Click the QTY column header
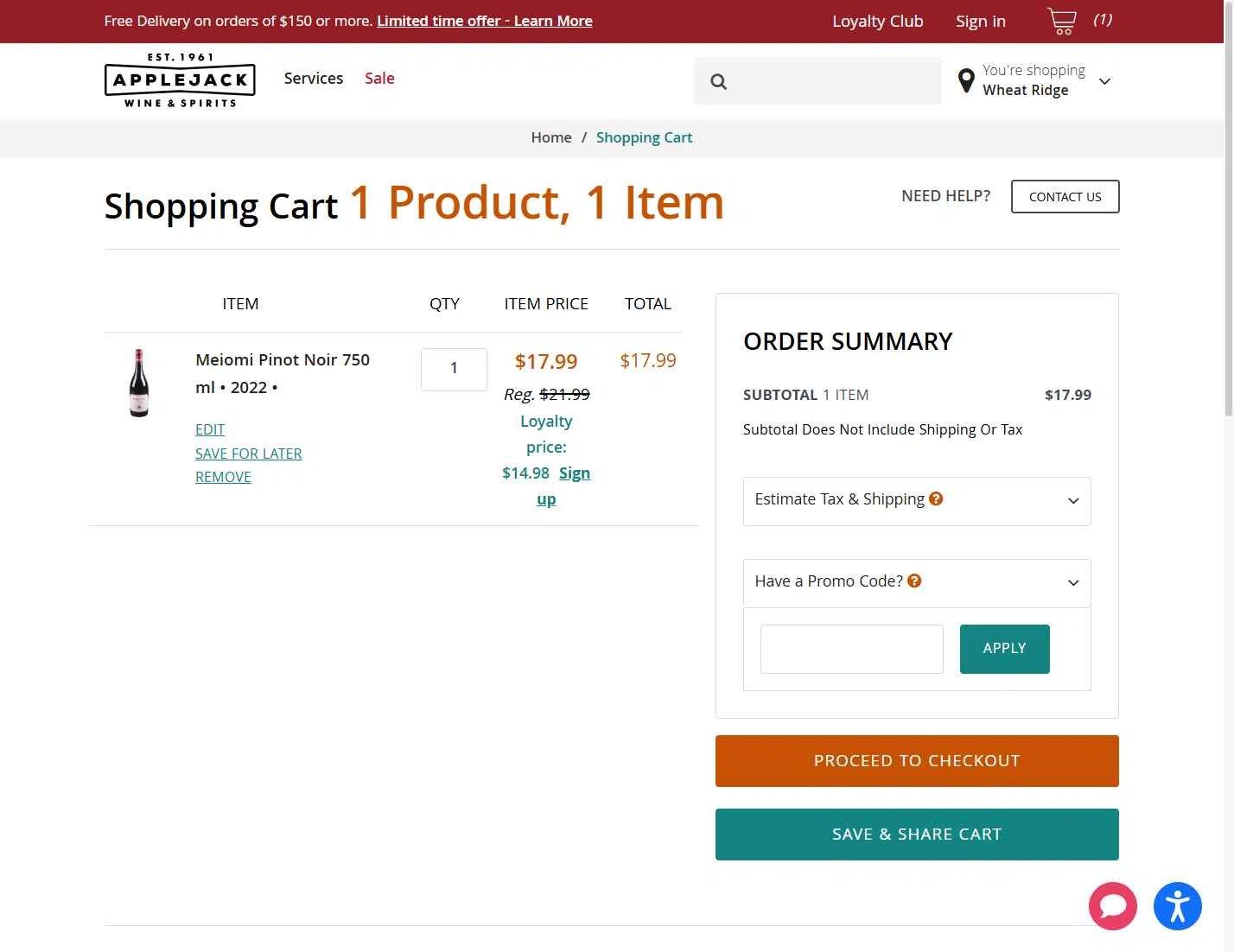Viewport: 1234px width, 952px height. click(x=444, y=304)
